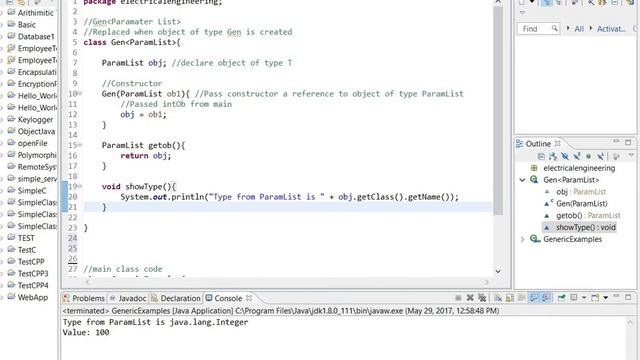Maximize the Console panel

(628, 297)
